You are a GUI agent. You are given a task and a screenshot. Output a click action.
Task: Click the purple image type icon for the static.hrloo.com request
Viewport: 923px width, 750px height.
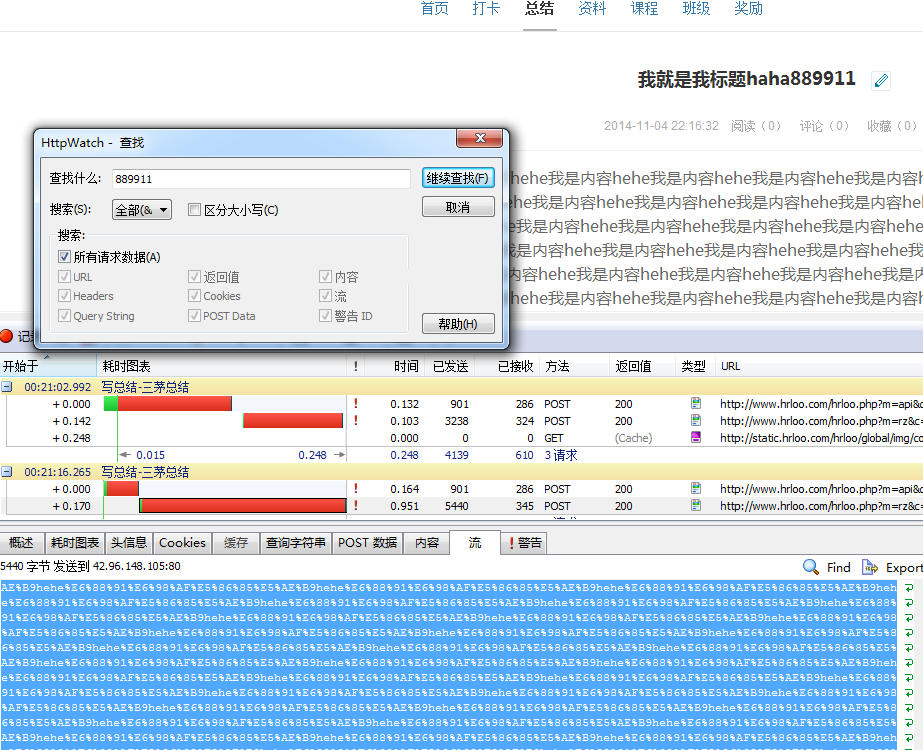tap(694, 437)
